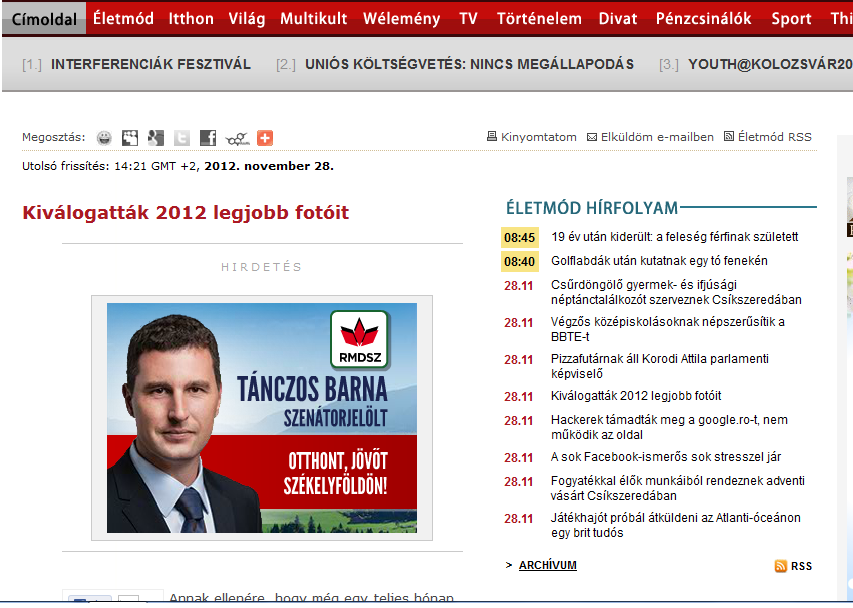
Task: Share article on MySpace icon
Action: [130, 138]
